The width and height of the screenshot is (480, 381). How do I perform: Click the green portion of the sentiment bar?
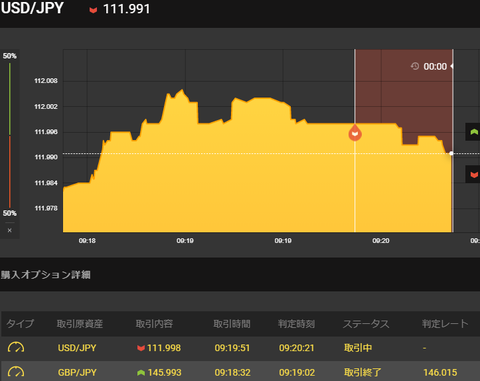pos(10,99)
